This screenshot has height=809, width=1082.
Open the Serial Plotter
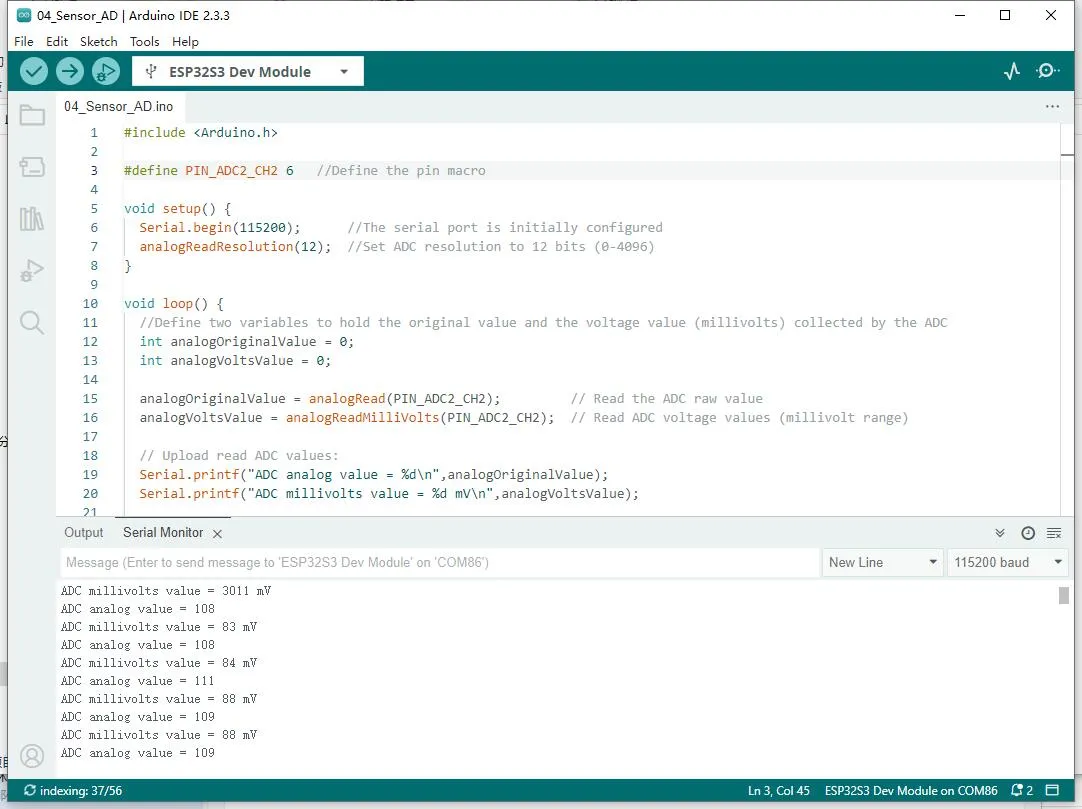1012,71
